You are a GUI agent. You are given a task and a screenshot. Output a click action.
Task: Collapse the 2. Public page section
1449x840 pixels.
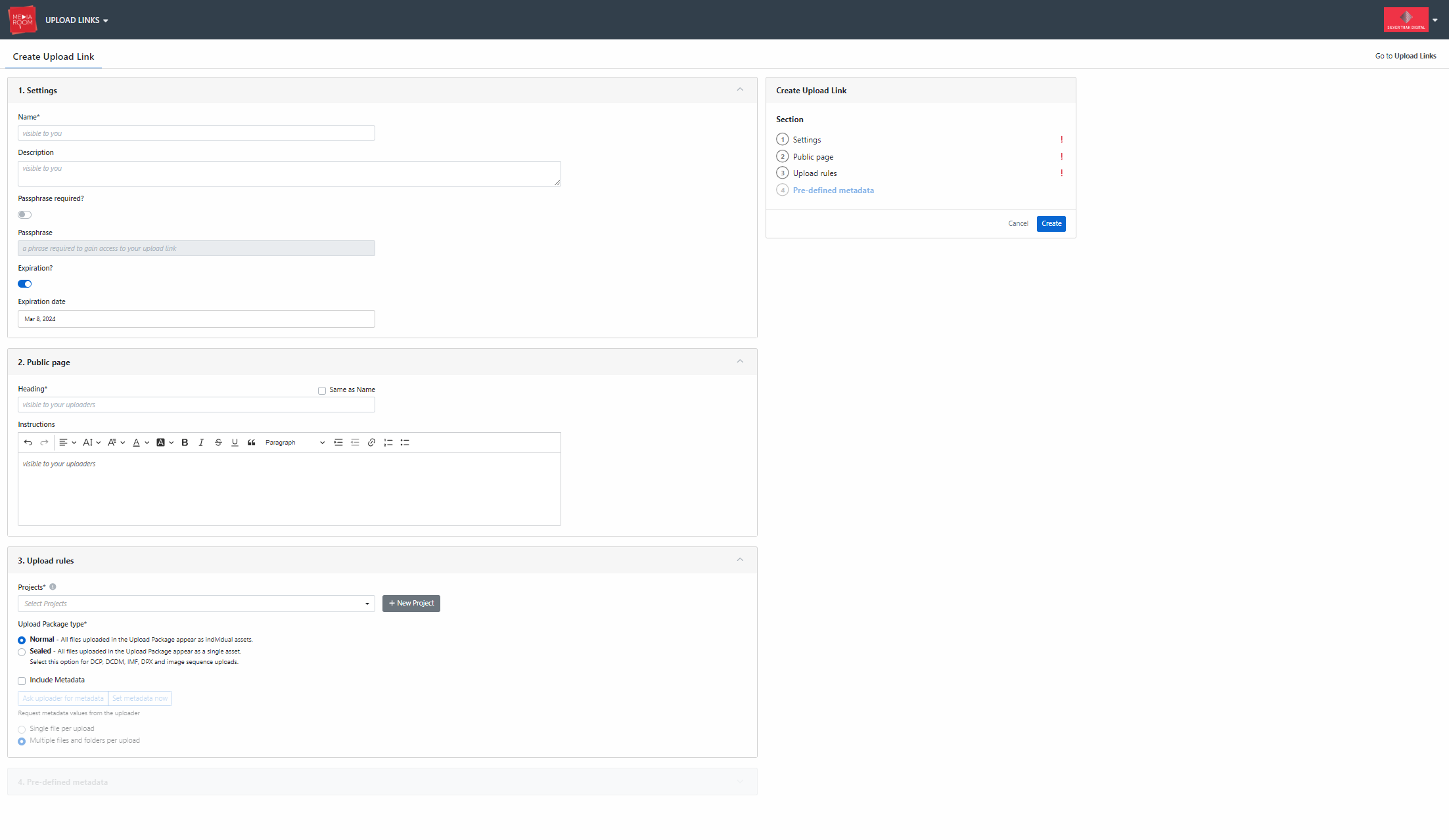pyautogui.click(x=740, y=362)
